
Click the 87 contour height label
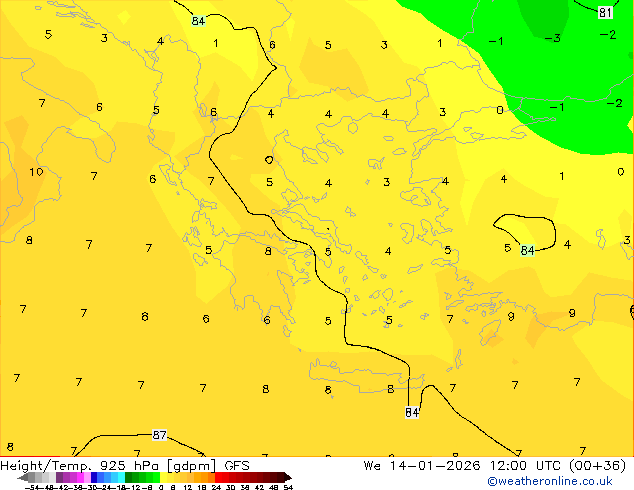click(x=159, y=435)
